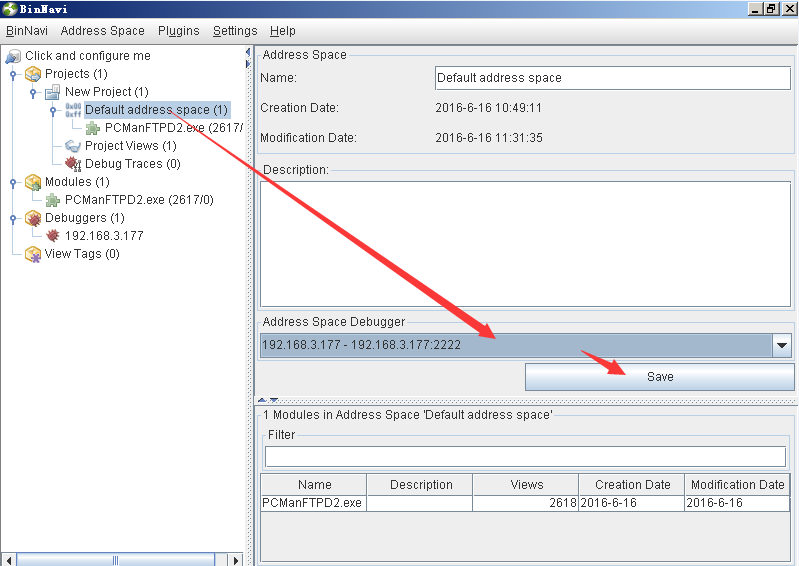Select 'Default address space (1)' tree row

click(156, 110)
